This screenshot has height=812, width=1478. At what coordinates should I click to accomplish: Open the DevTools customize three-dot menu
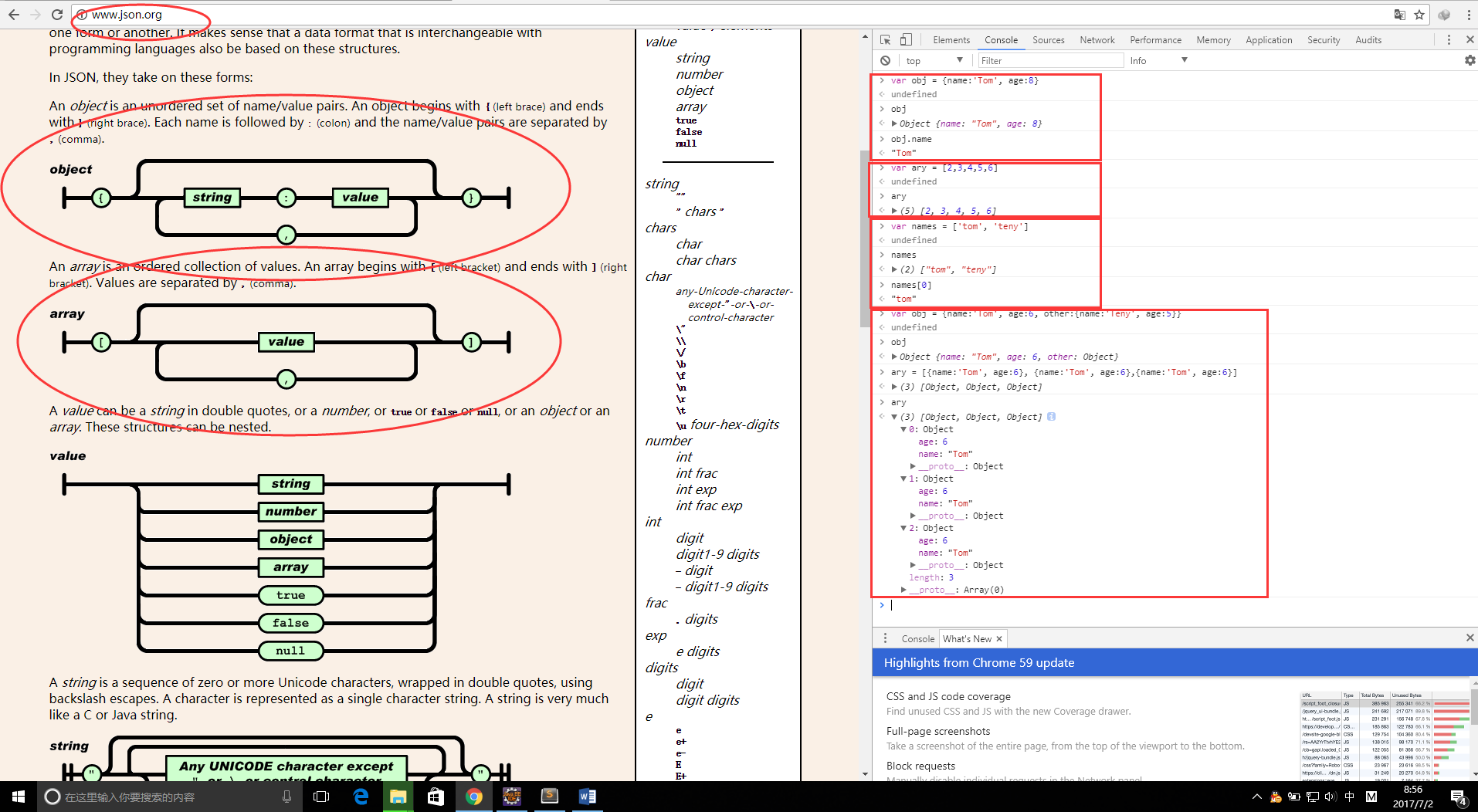click(x=1449, y=39)
